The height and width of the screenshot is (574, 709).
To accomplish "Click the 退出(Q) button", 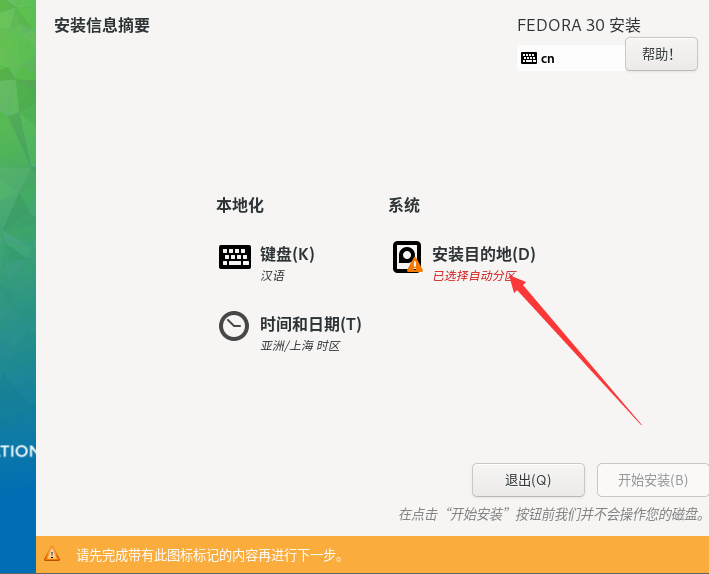I will click(528, 480).
